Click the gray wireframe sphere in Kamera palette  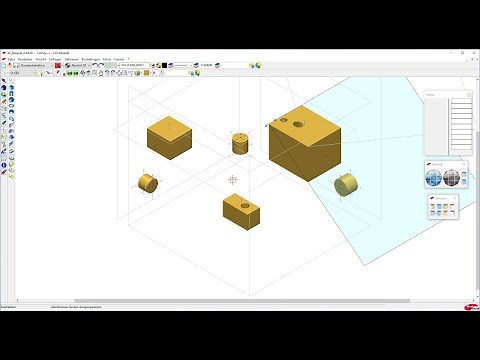451,177
